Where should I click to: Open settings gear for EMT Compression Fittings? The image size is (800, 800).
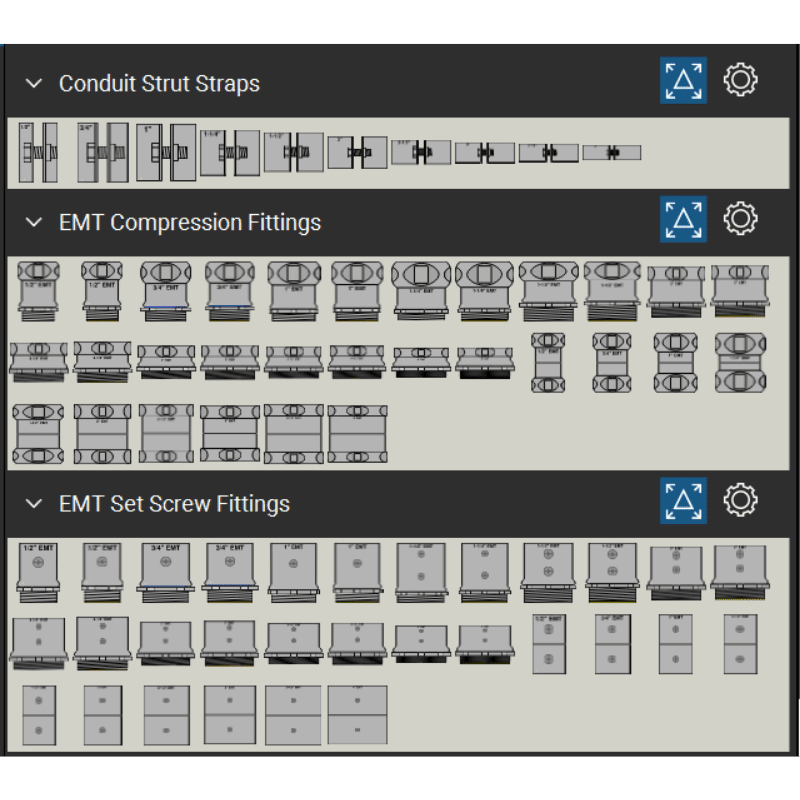(740, 218)
